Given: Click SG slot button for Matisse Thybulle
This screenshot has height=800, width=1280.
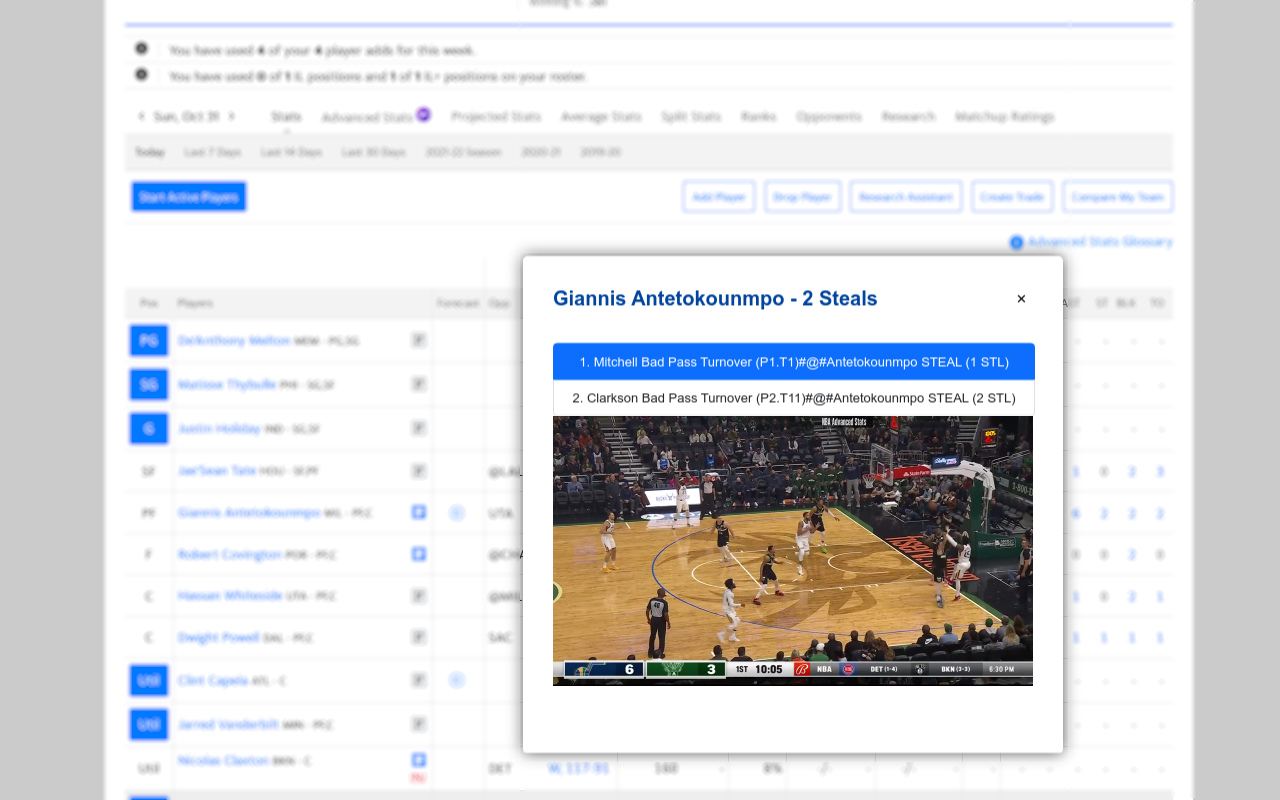Looking at the screenshot, I should pos(149,384).
